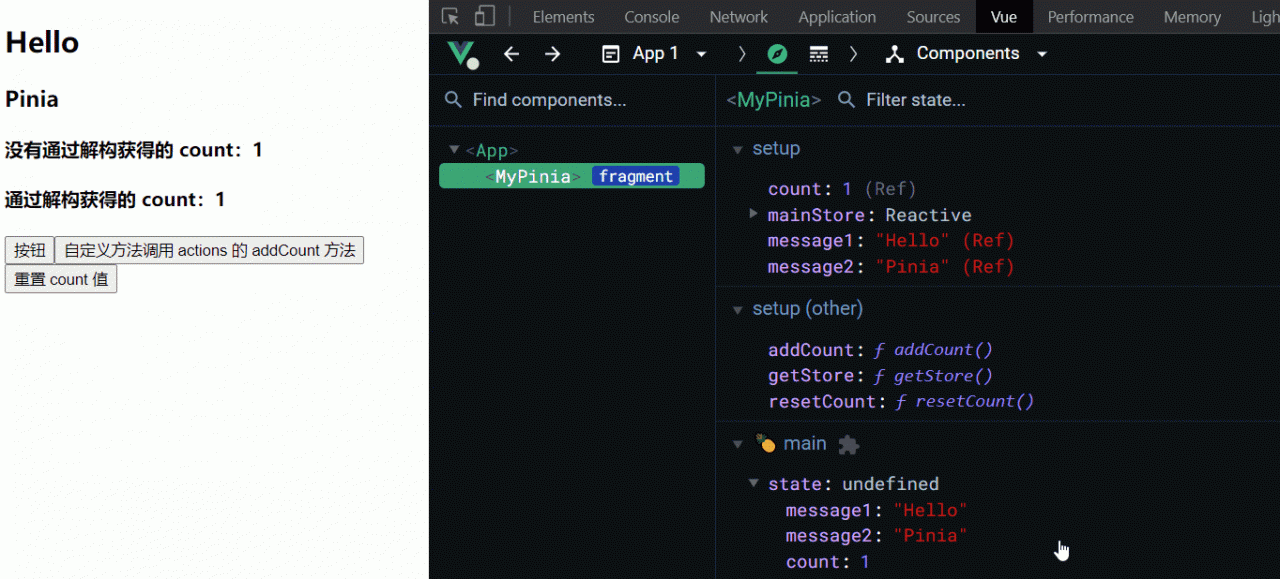Click the Vue devtools logo
1280x579 pixels.
tap(461, 54)
